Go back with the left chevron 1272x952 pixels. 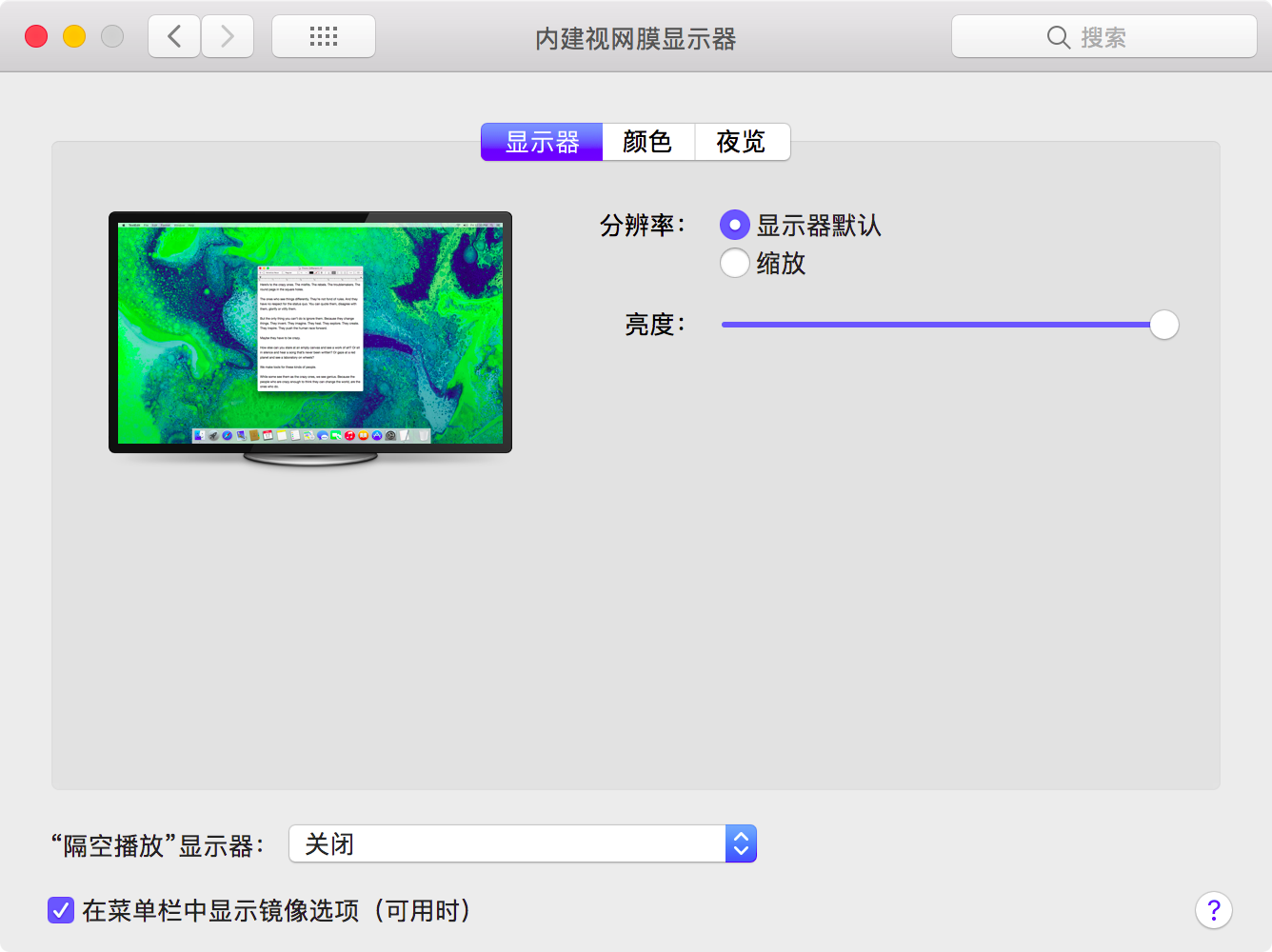[174, 37]
